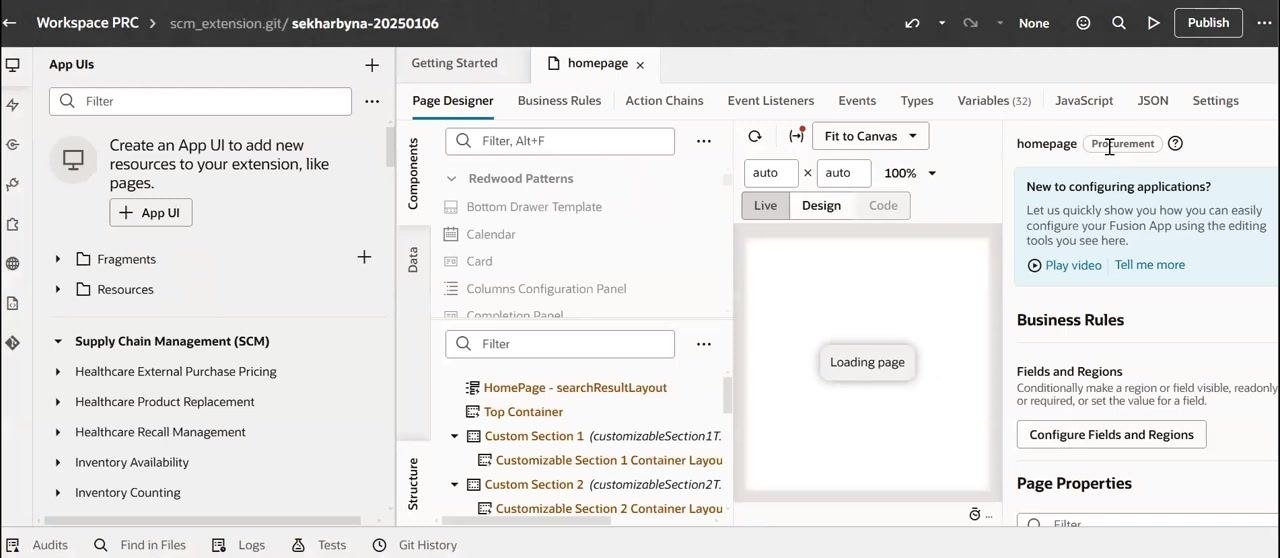Open the help question mark icon
This screenshot has height=558, width=1280.
coord(1176,144)
